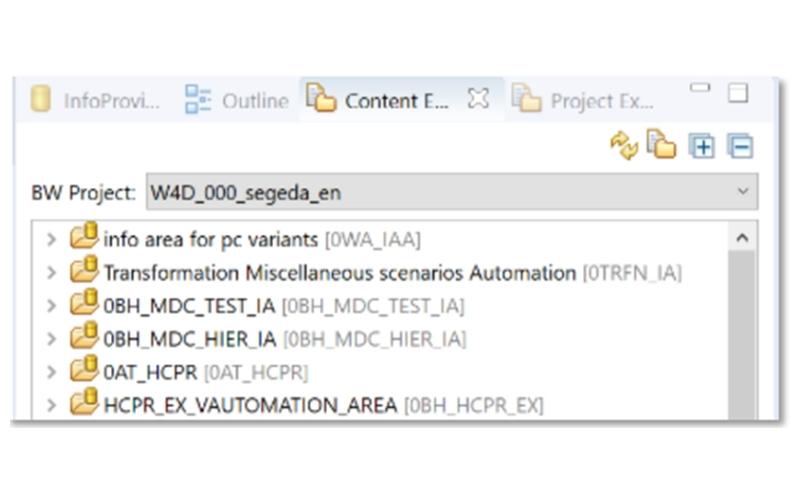The image size is (800, 500).
Task: Minimize the Content Explorer view
Action: (x=700, y=88)
